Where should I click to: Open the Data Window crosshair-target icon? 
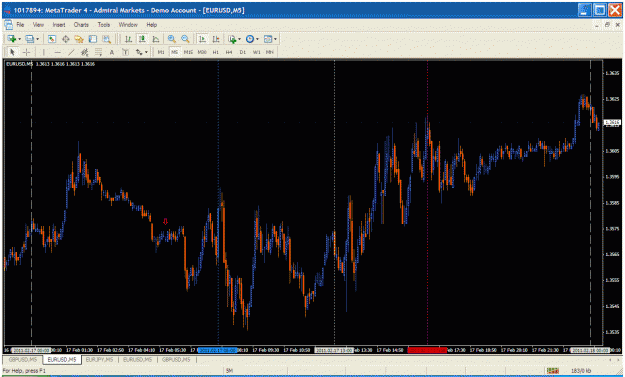coord(65,39)
